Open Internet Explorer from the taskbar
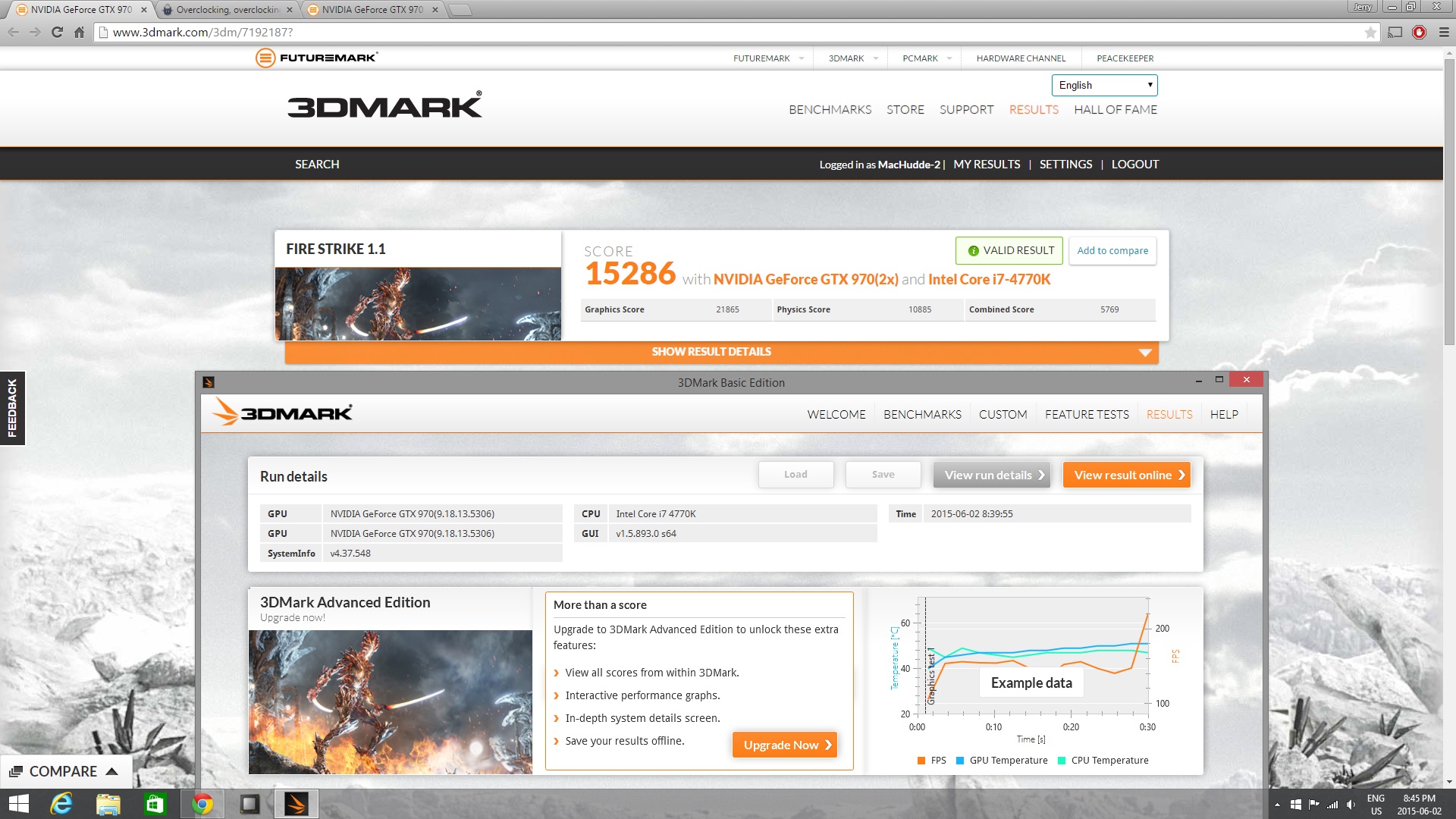The height and width of the screenshot is (819, 1456). coord(61,804)
